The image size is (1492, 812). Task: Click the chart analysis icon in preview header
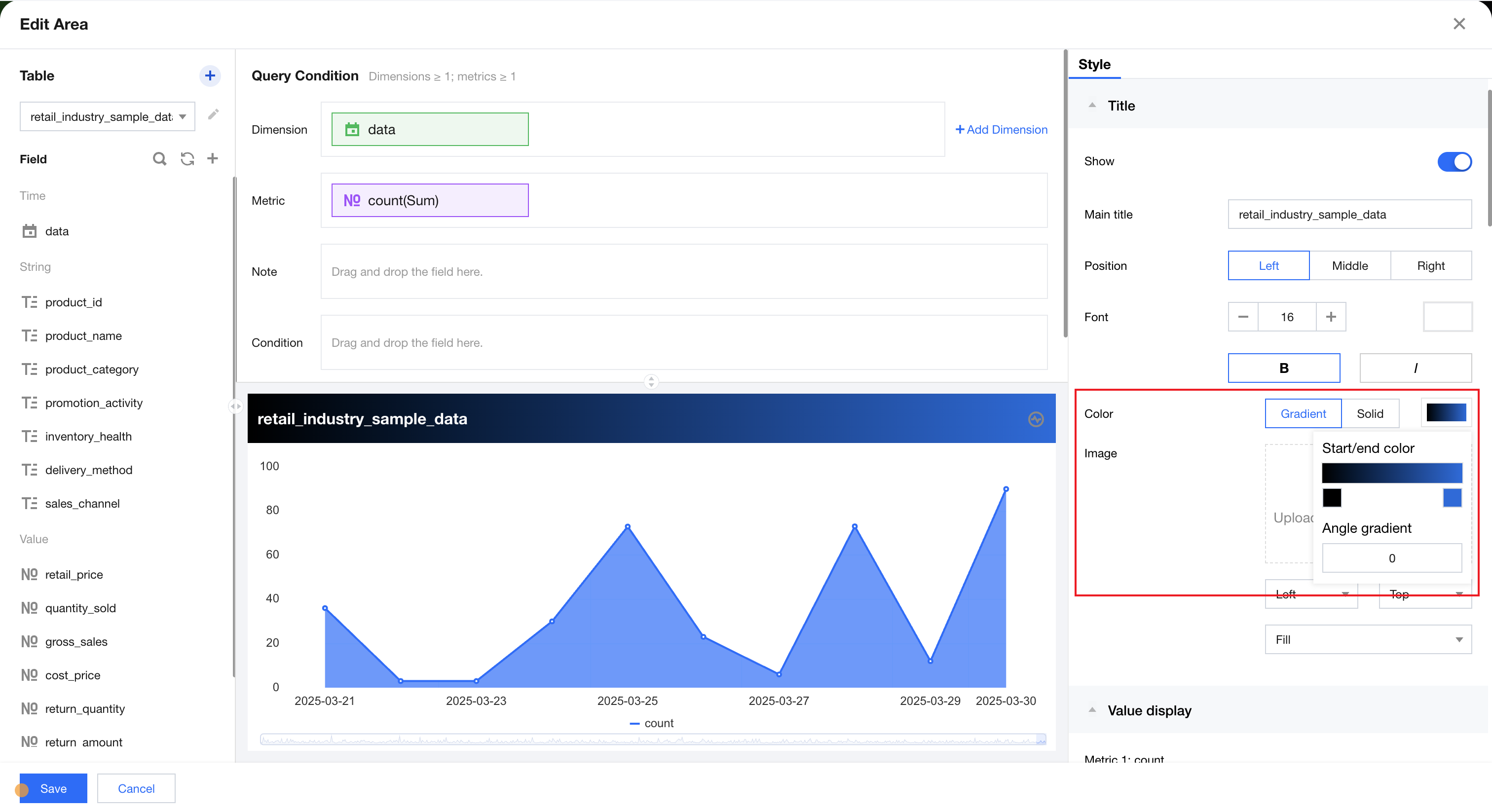coord(1036,419)
